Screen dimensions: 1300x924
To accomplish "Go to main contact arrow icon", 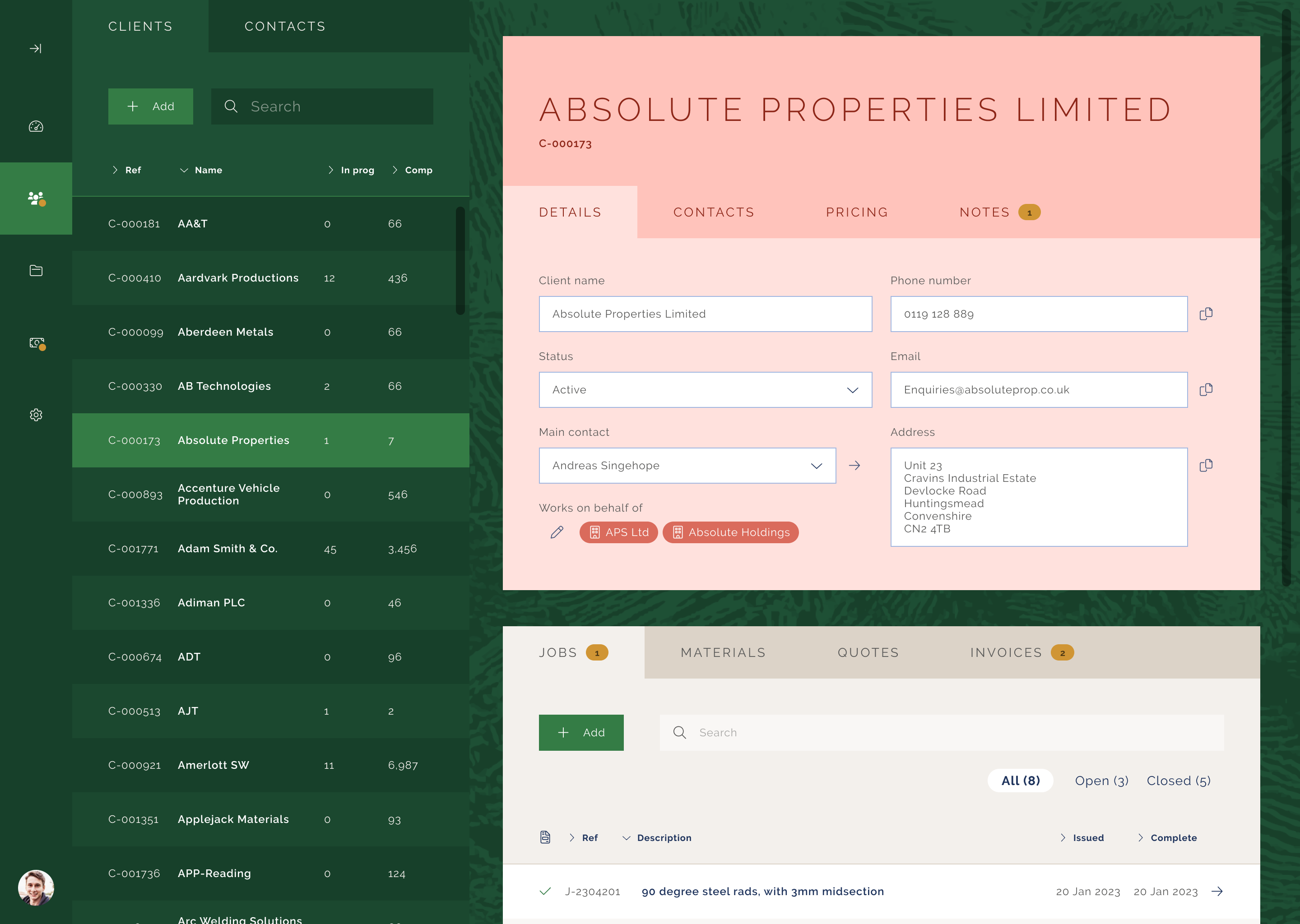I will [854, 466].
